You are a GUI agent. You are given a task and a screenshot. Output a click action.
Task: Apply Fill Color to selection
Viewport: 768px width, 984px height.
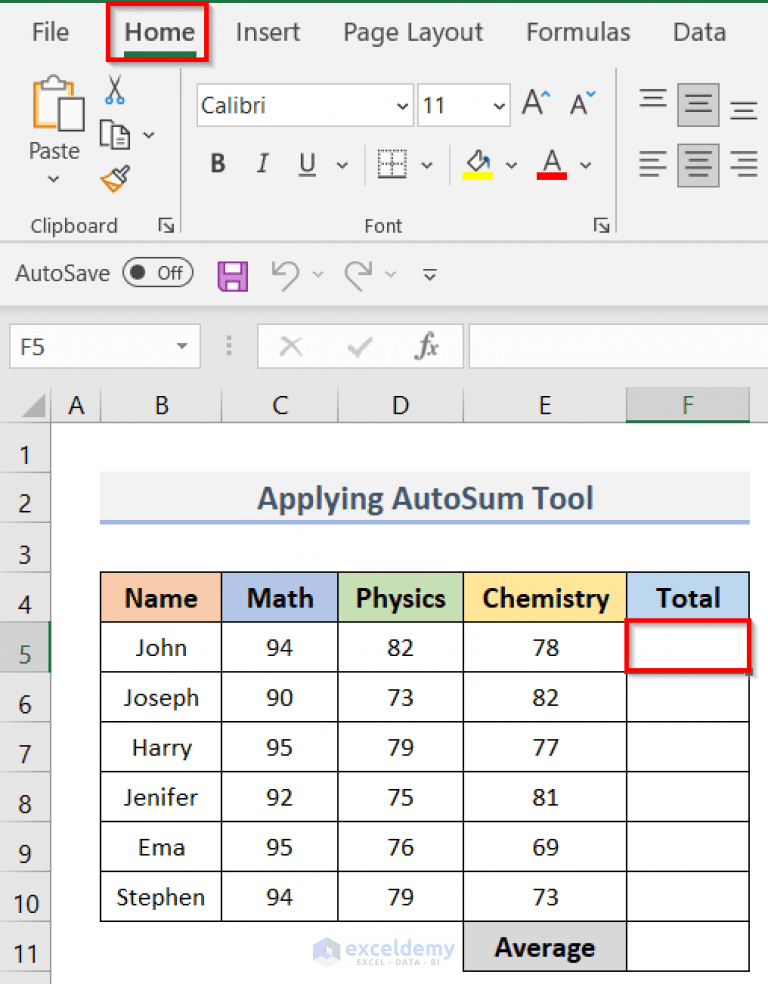pos(478,164)
